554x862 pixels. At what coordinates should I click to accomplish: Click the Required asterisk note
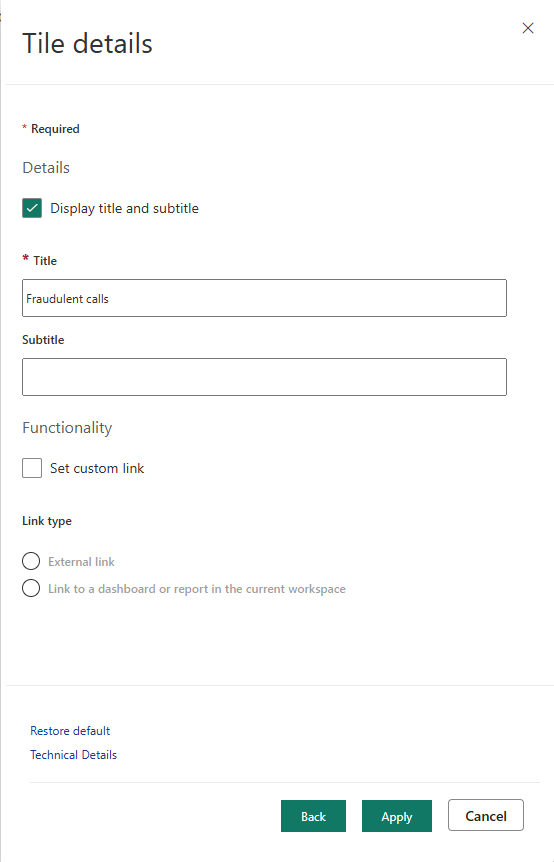(x=51, y=129)
